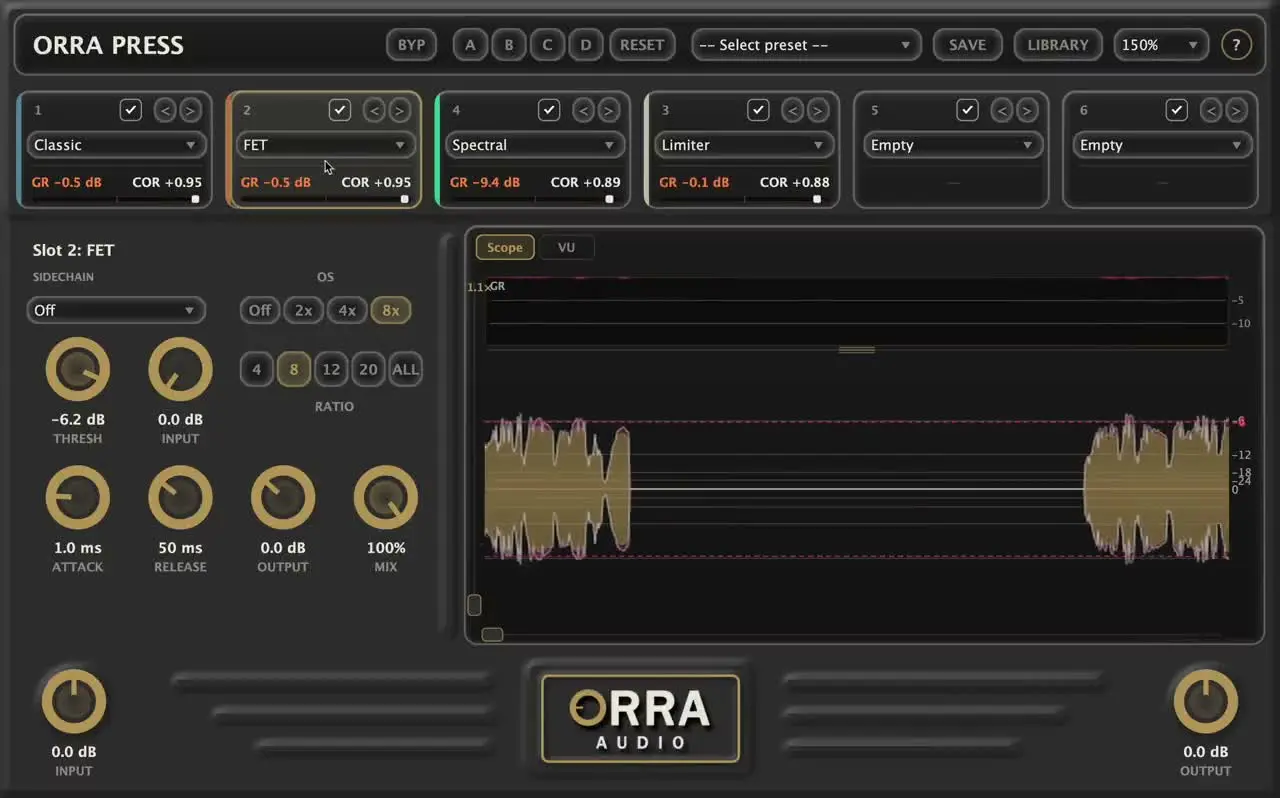Viewport: 1280px width, 798px height.
Task: Click the THRESH knob
Action: 77,369
